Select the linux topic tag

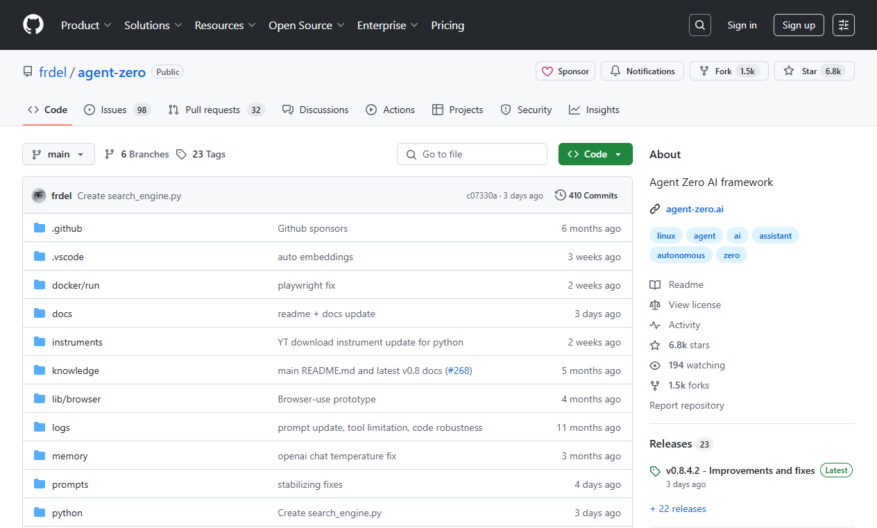pos(666,235)
